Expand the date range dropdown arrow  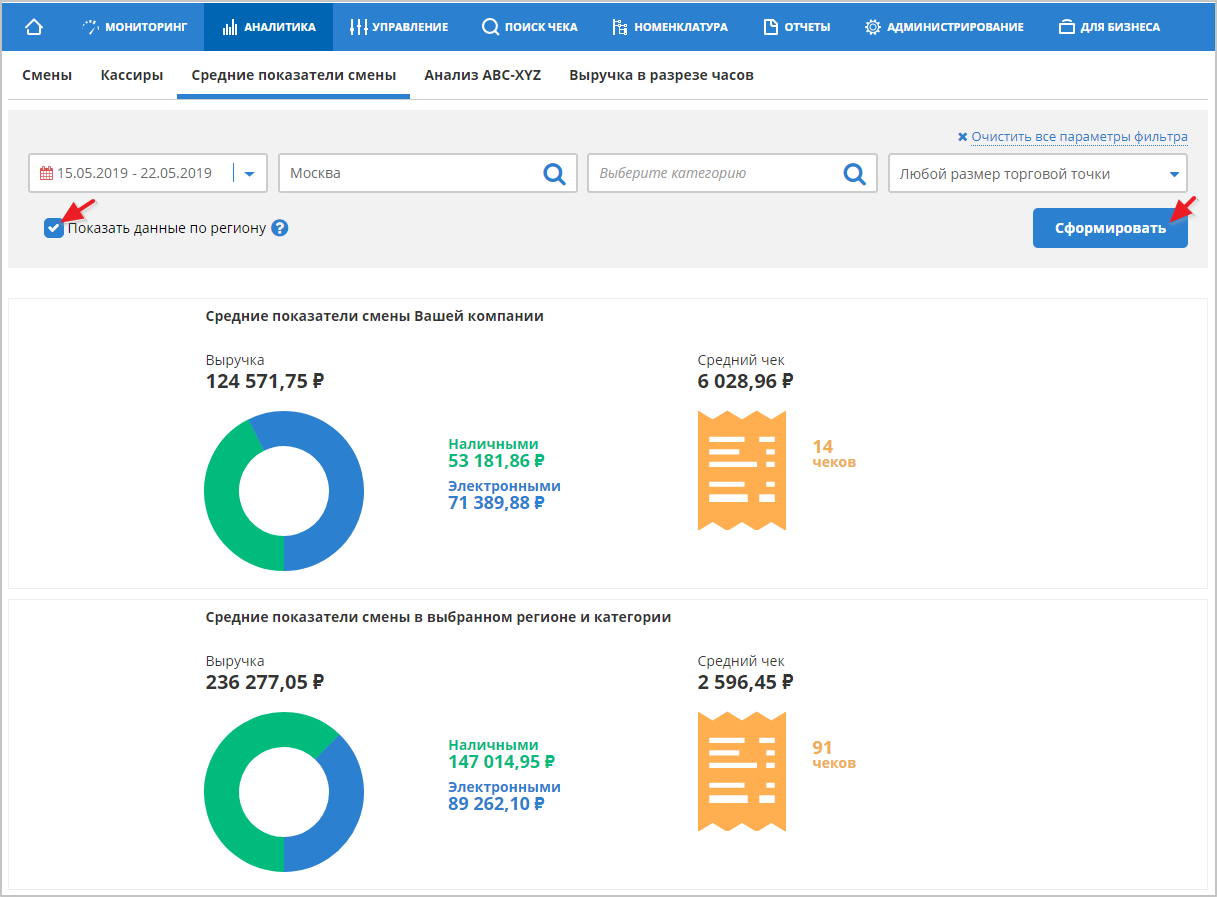[250, 174]
